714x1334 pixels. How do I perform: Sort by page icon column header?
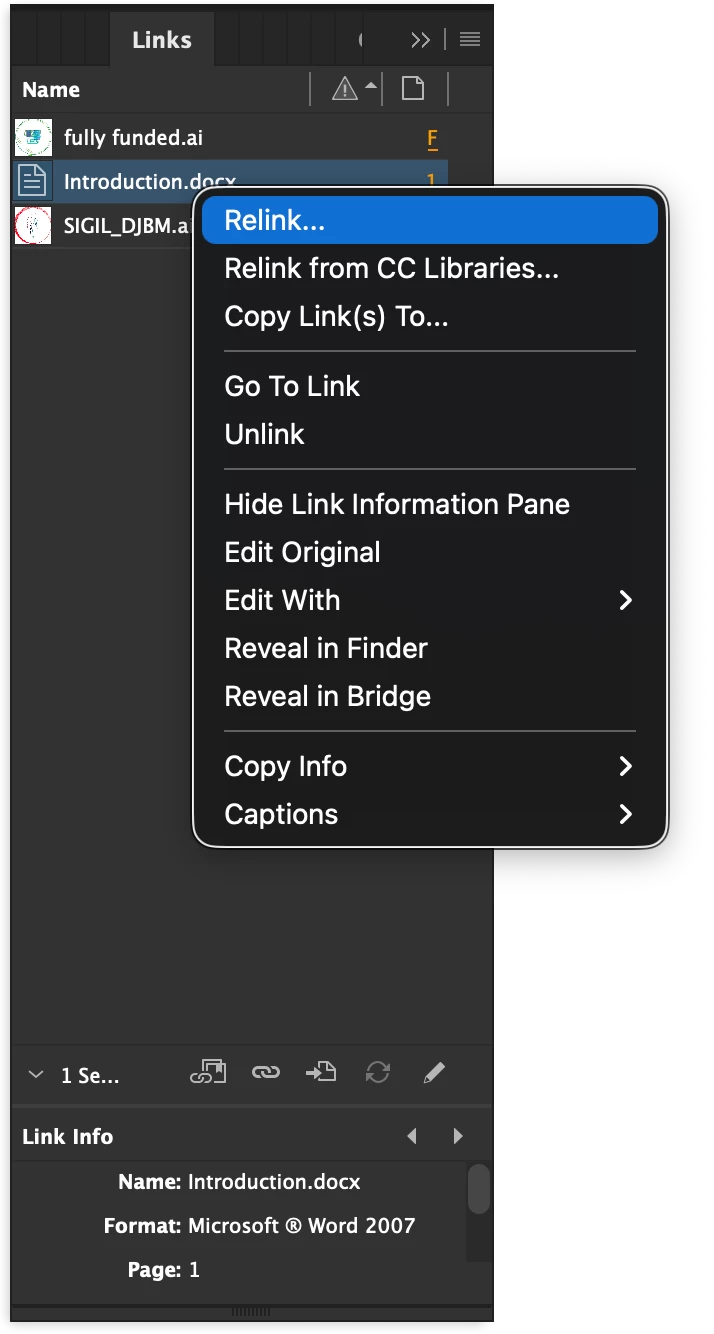pyautogui.click(x=413, y=89)
